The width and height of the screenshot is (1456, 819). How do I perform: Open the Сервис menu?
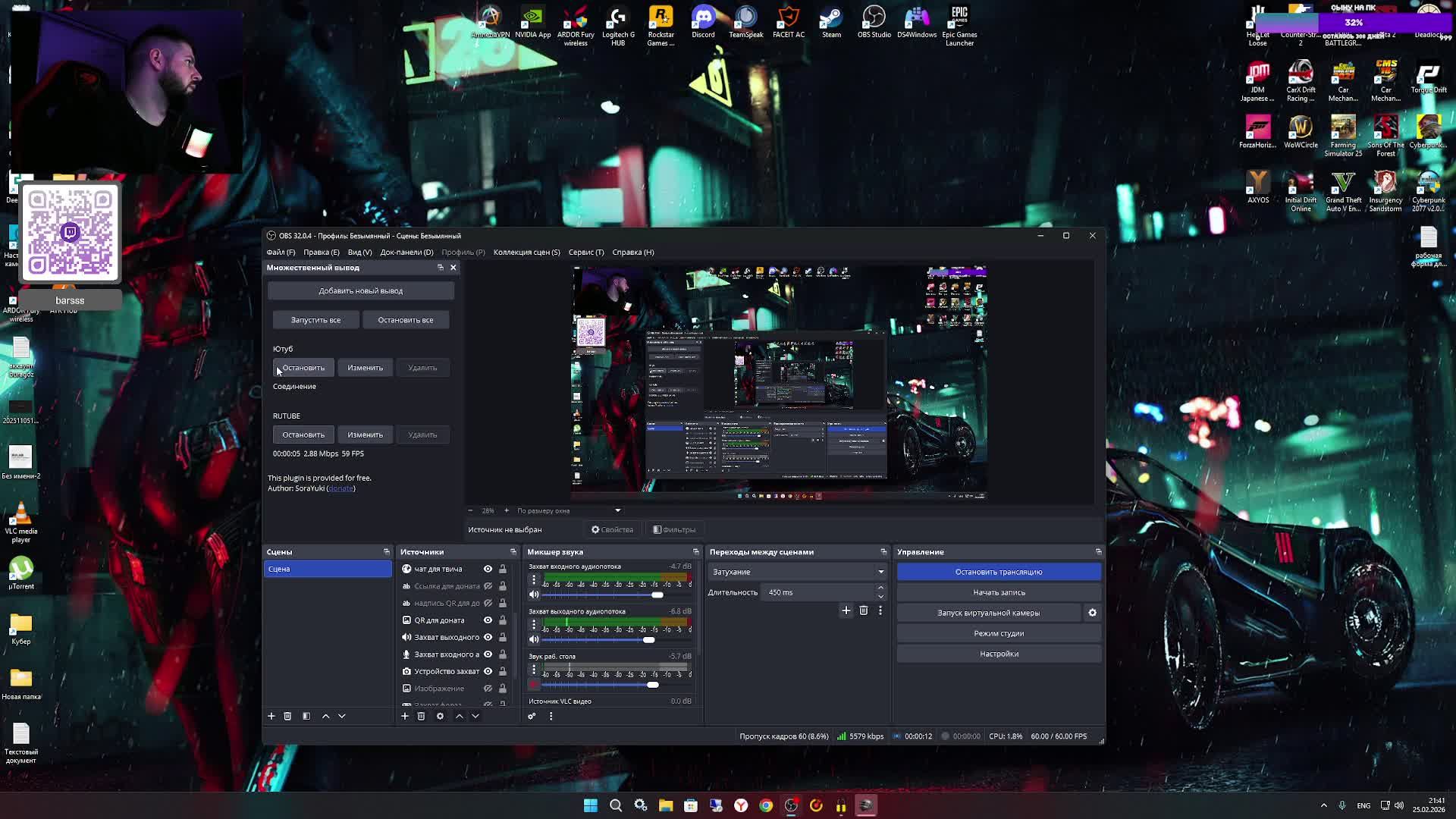585,253
